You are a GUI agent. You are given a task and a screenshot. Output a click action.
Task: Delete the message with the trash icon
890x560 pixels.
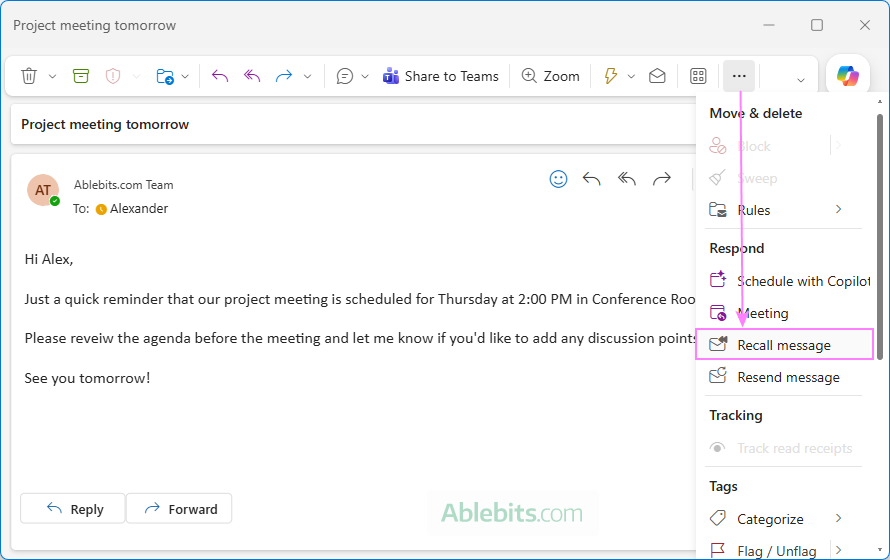(x=29, y=76)
